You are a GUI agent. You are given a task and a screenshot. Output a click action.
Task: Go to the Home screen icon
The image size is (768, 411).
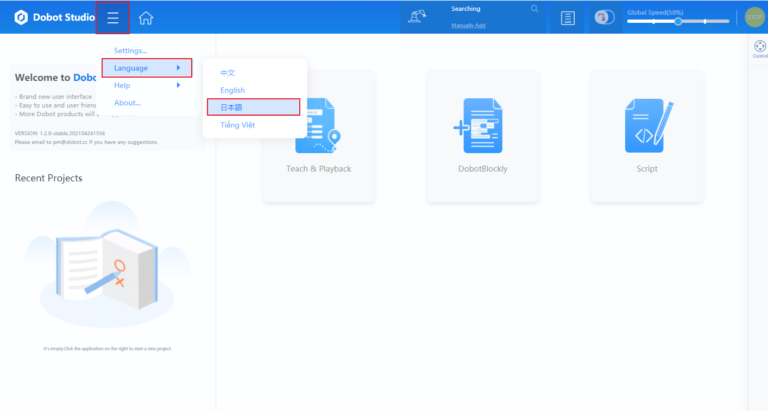(146, 18)
